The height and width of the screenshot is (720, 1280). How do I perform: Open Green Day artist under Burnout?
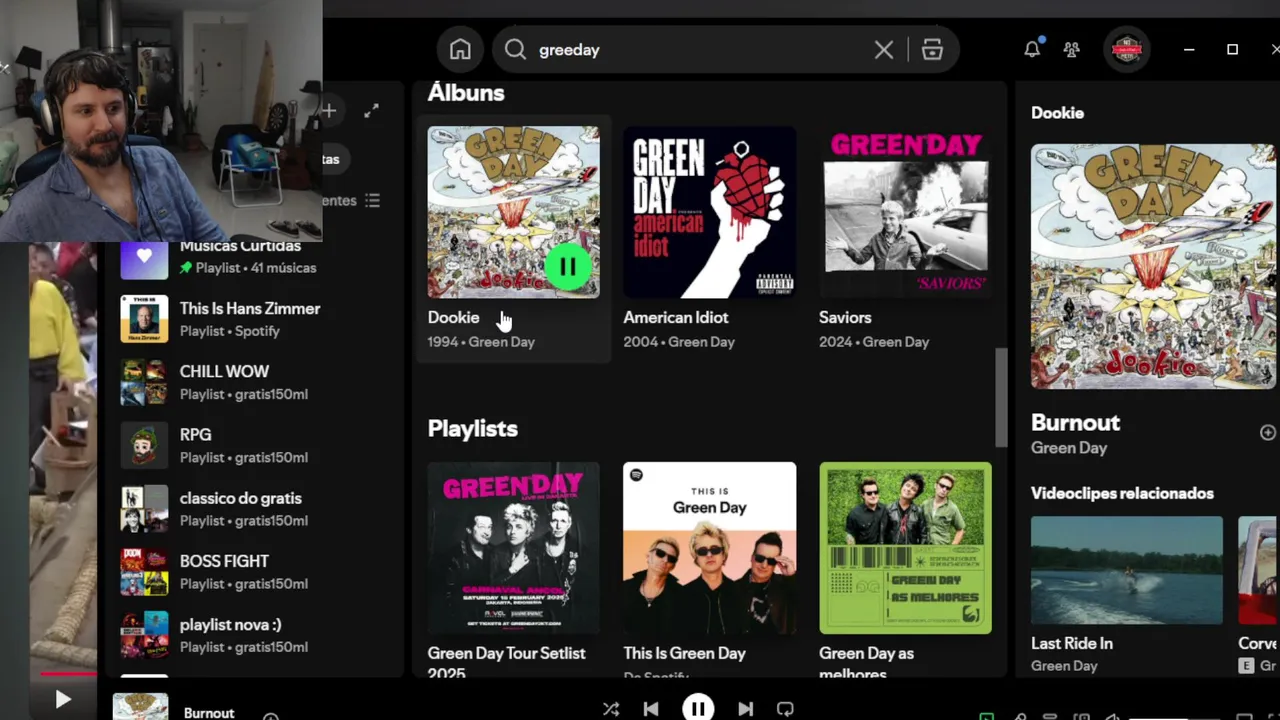pos(1069,448)
